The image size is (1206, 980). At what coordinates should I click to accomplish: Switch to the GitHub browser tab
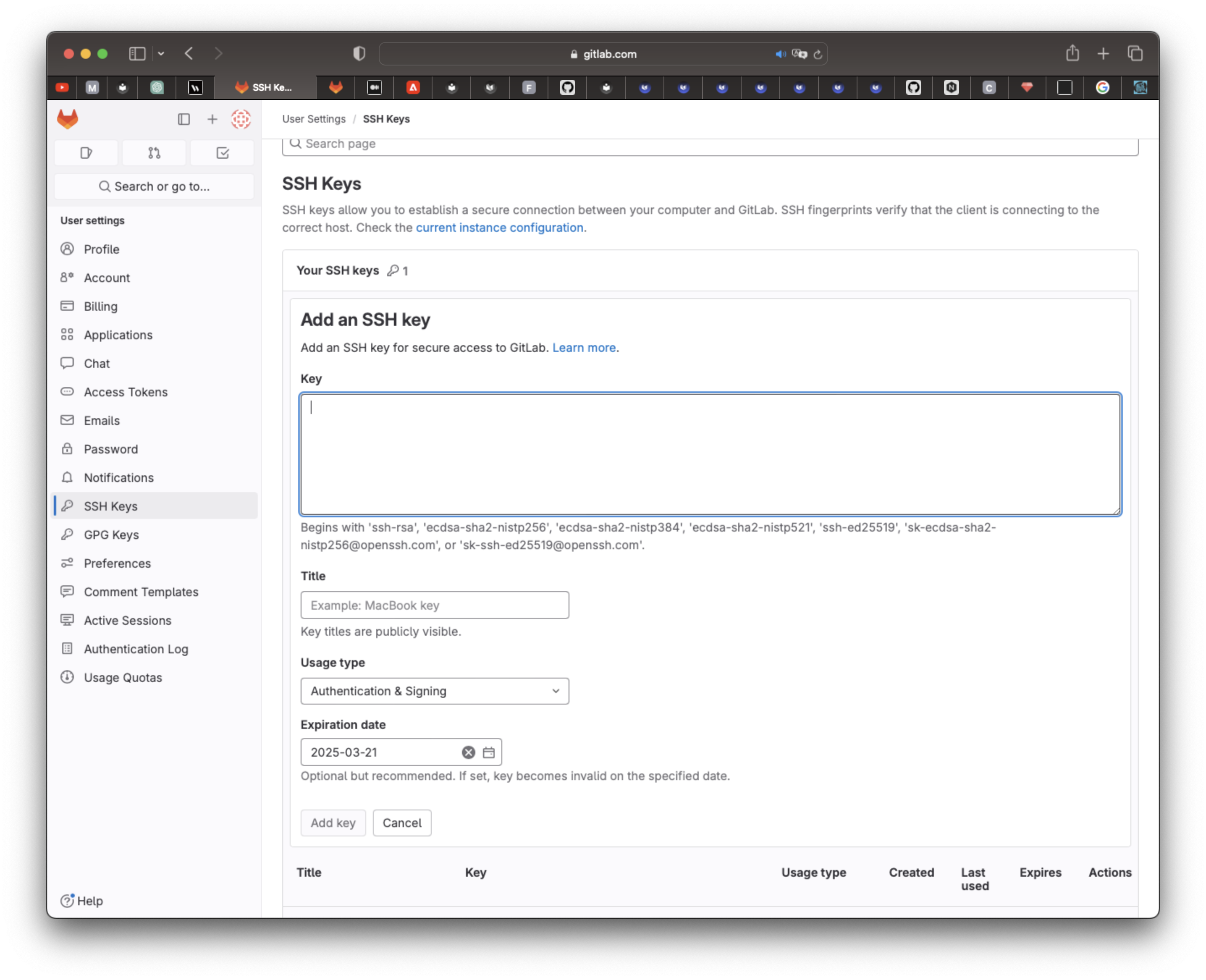point(567,87)
